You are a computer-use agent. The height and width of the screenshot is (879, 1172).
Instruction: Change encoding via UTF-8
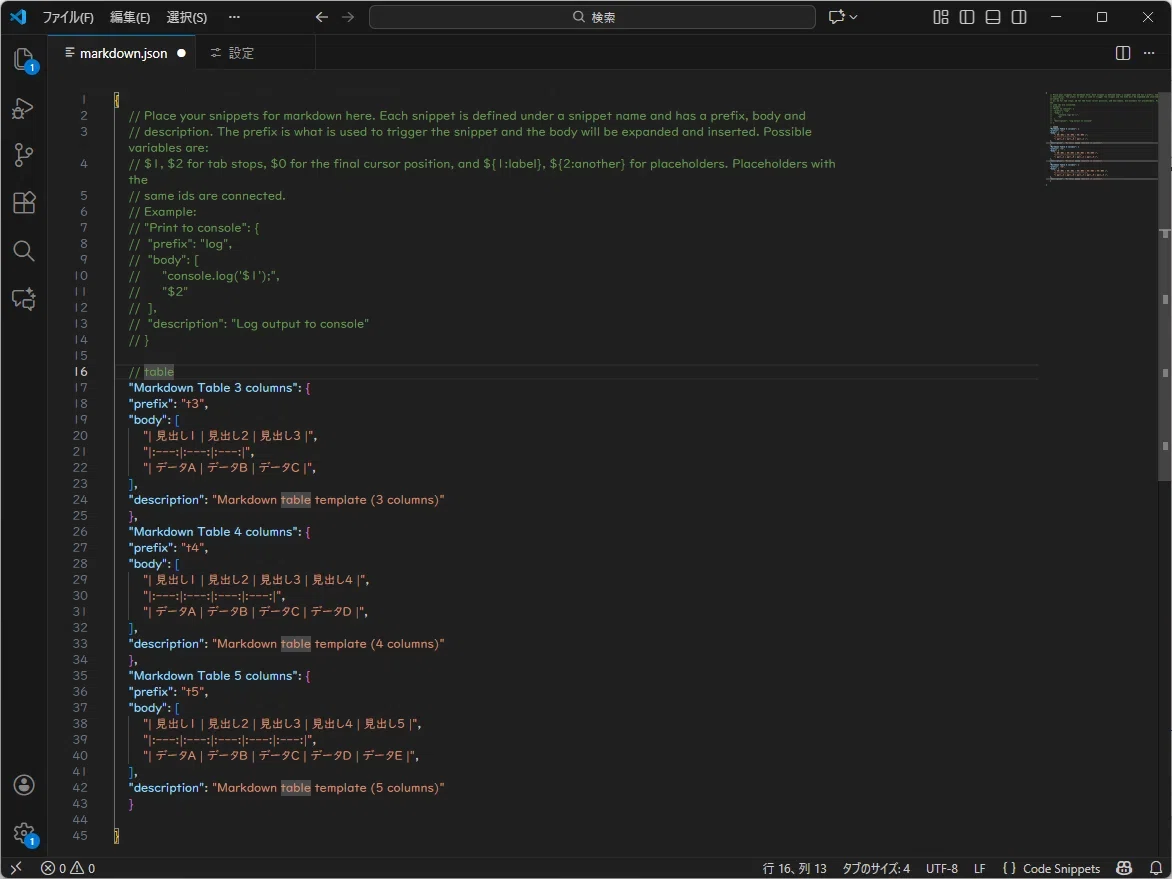(942, 868)
